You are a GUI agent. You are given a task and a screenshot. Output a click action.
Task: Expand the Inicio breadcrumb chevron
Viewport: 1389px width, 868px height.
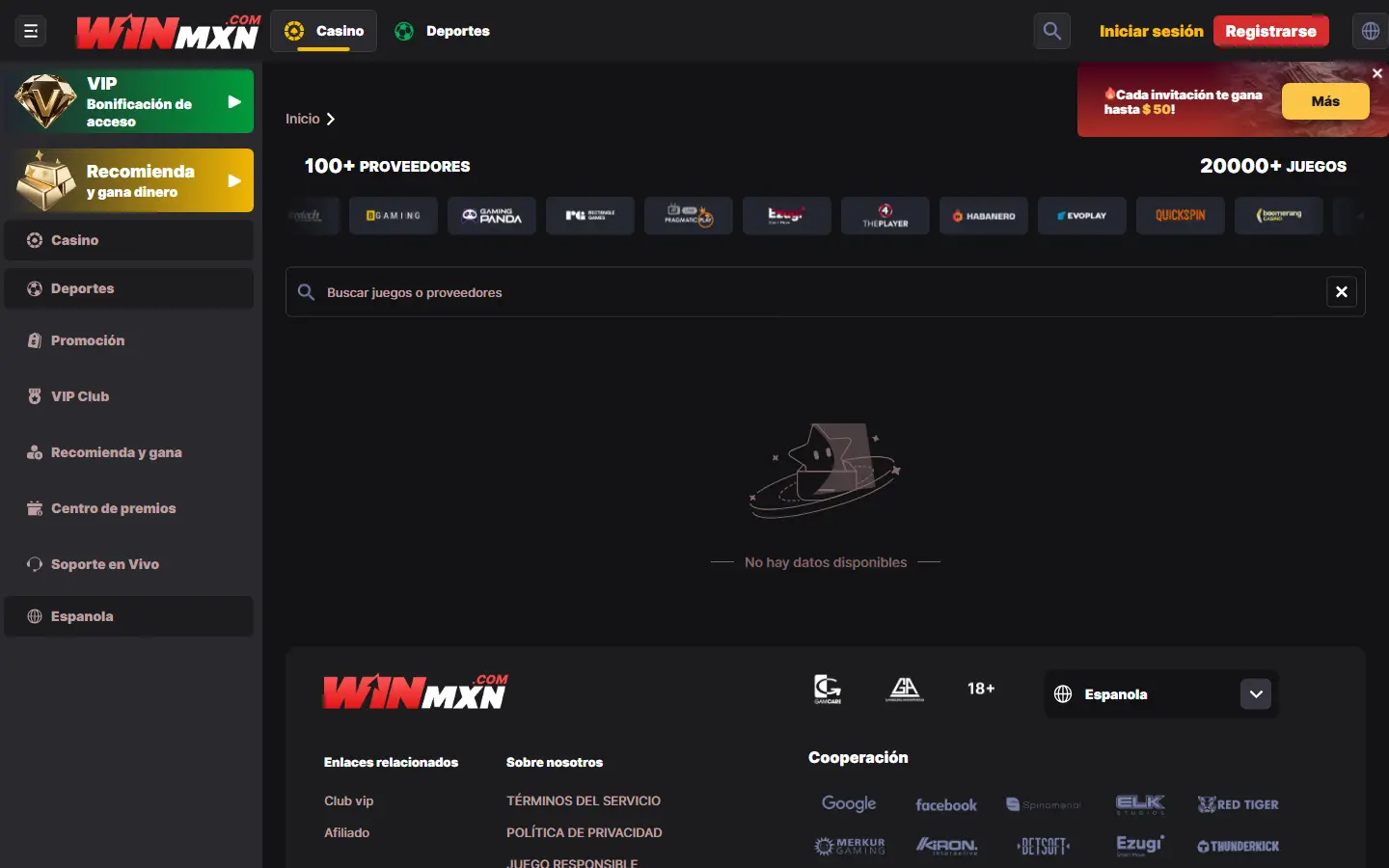331,119
